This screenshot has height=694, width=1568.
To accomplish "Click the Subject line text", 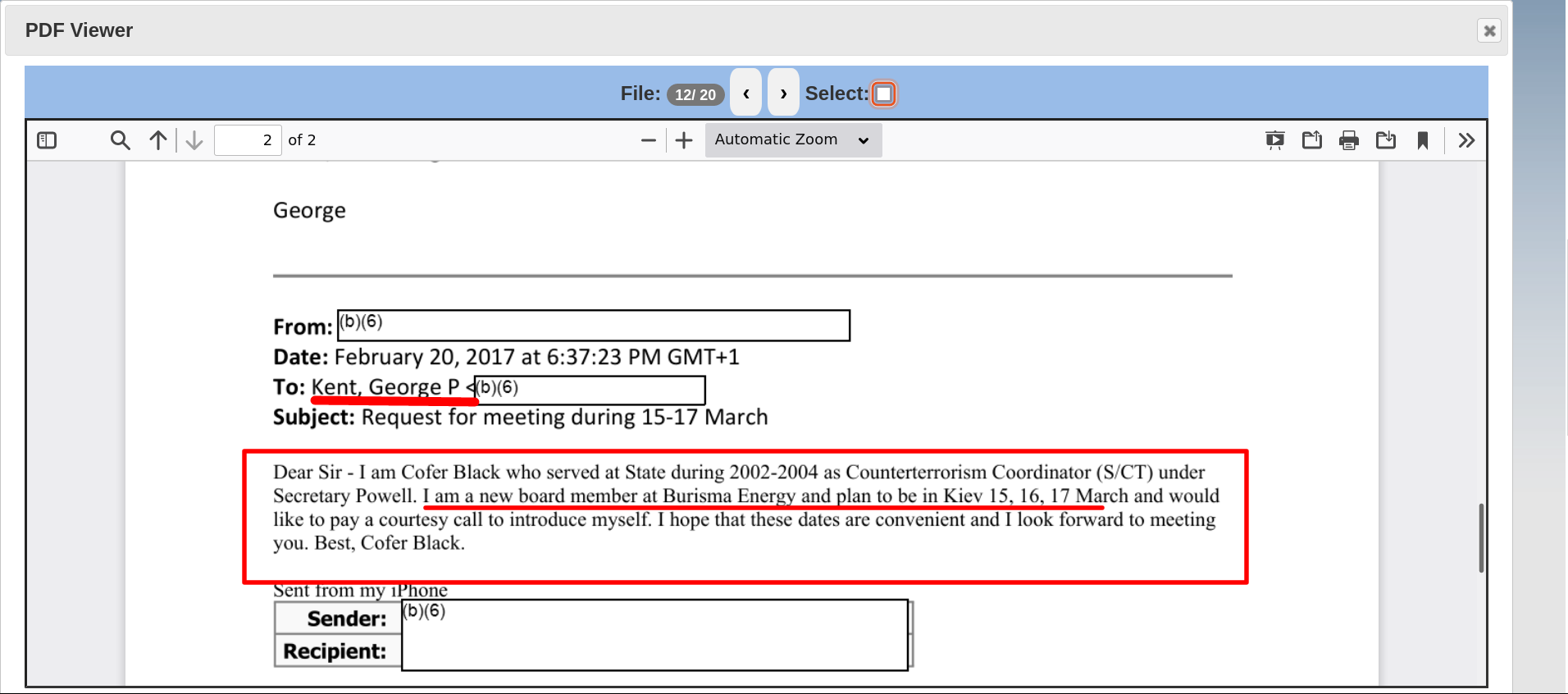I will [521, 418].
